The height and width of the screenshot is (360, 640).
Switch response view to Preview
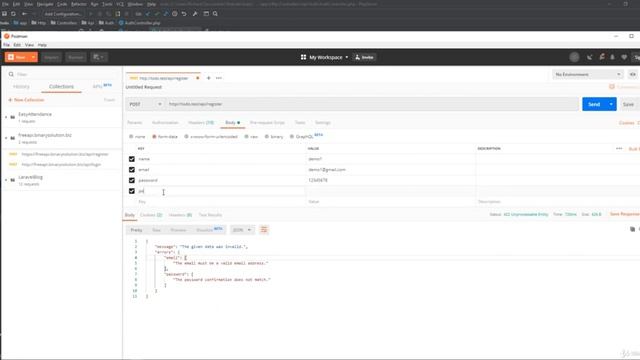[178, 230]
